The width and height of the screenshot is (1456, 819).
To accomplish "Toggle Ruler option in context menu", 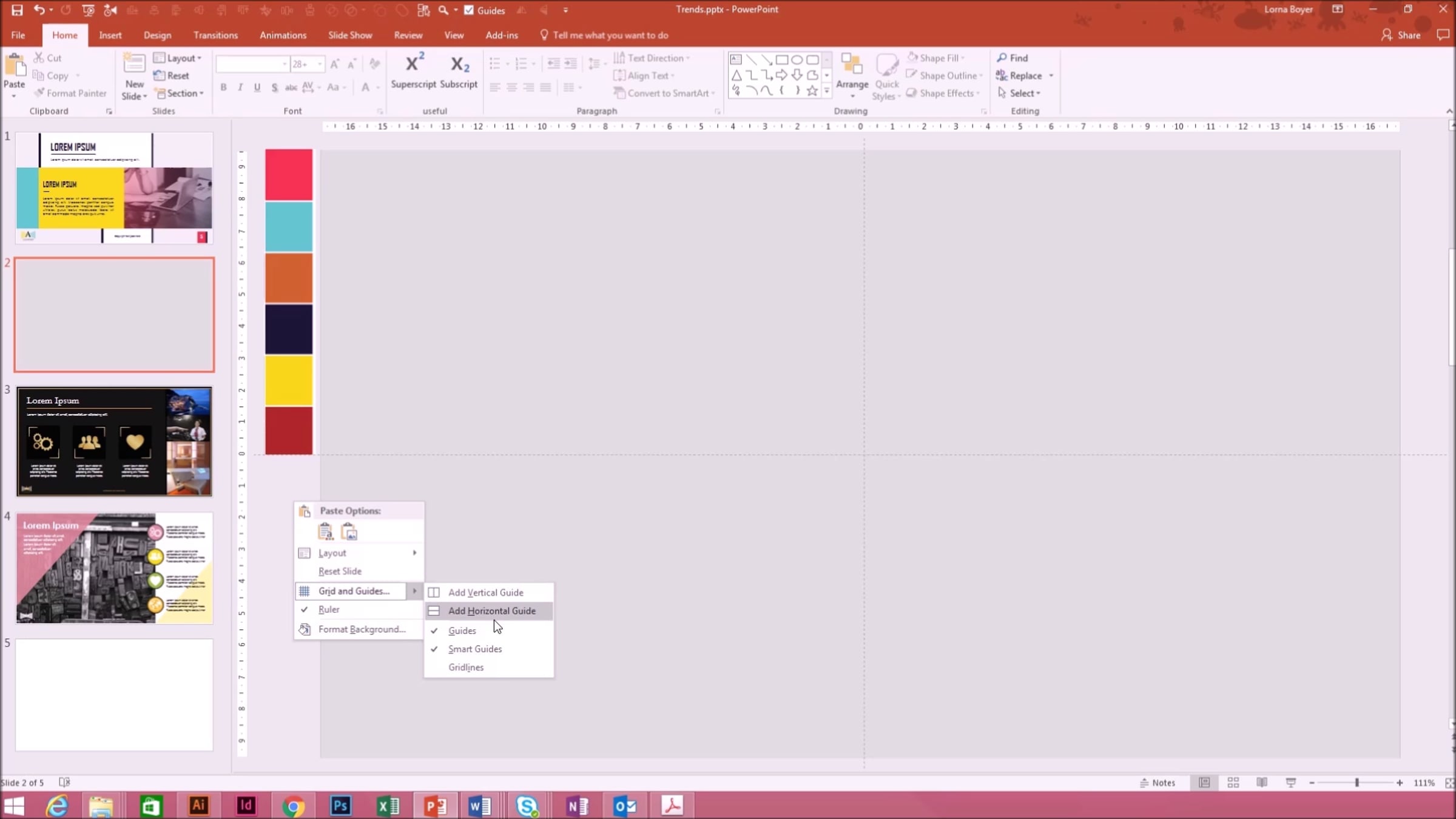I will click(329, 609).
